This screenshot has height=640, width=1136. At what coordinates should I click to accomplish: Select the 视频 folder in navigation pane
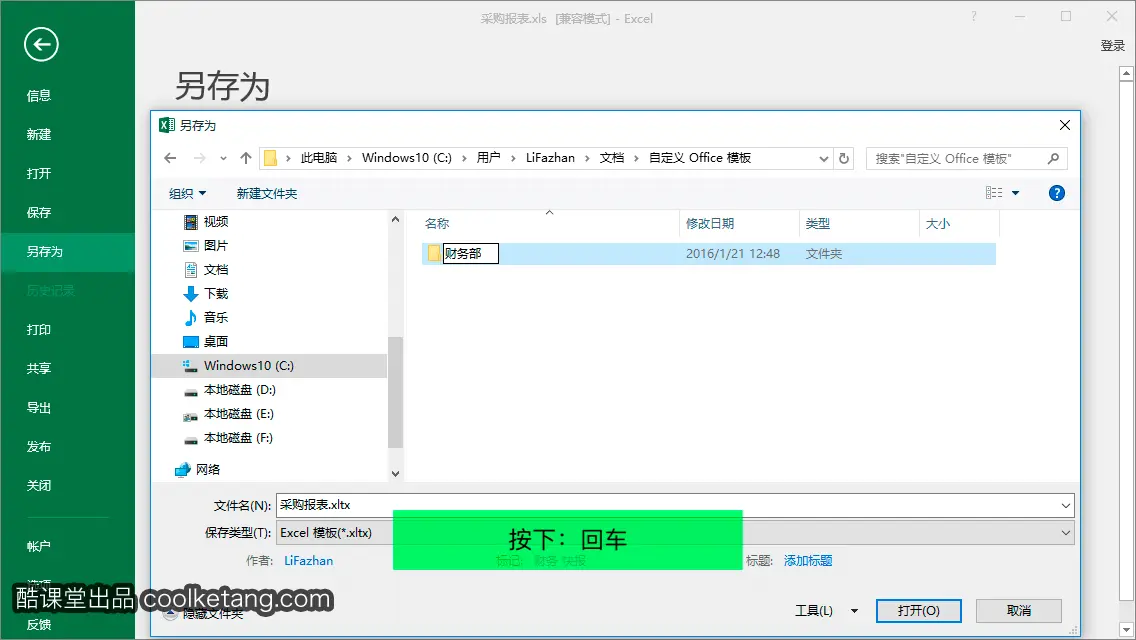(x=206, y=222)
